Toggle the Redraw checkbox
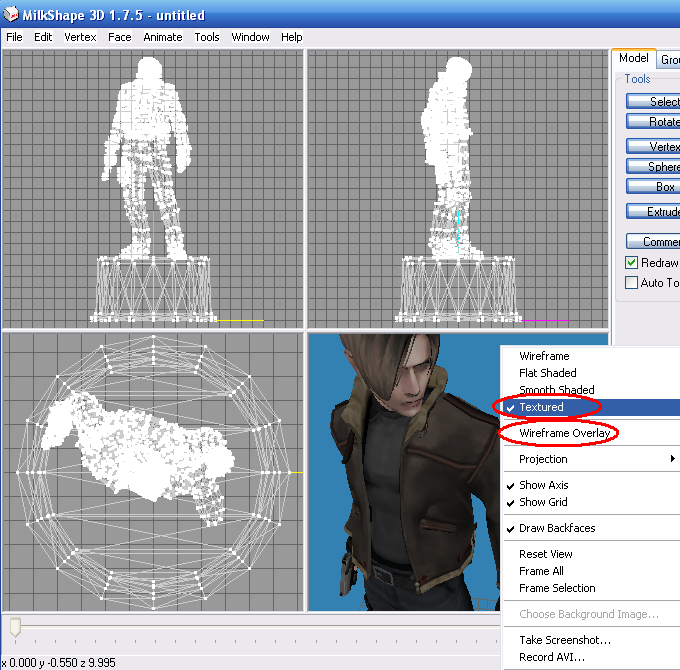 (x=632, y=262)
